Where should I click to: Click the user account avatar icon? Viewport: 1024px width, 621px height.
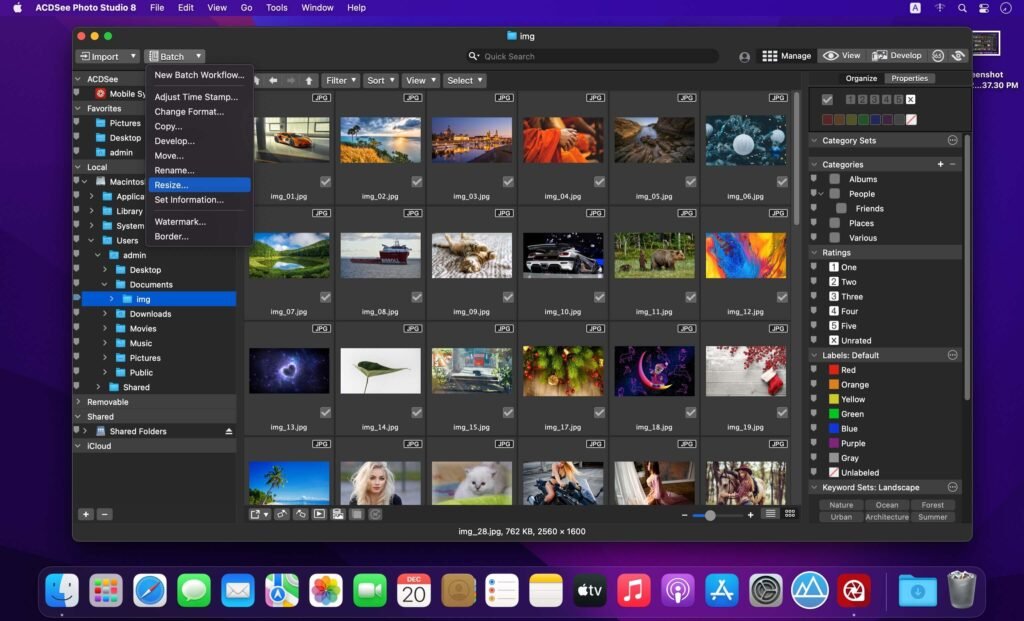point(745,56)
